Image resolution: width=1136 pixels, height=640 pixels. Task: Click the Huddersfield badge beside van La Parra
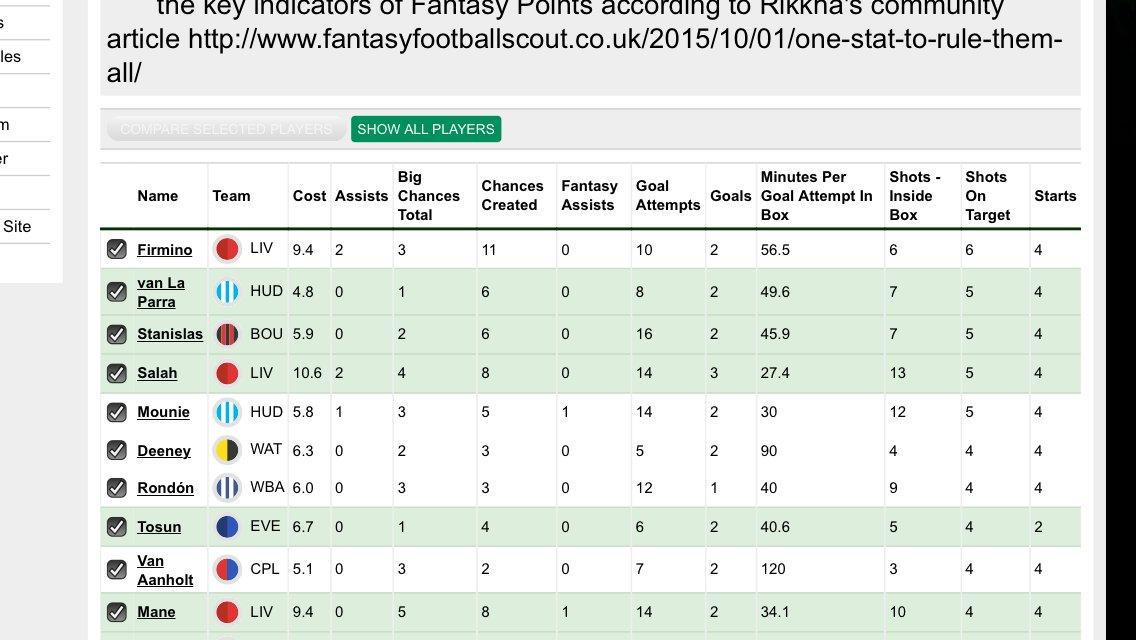tap(227, 291)
